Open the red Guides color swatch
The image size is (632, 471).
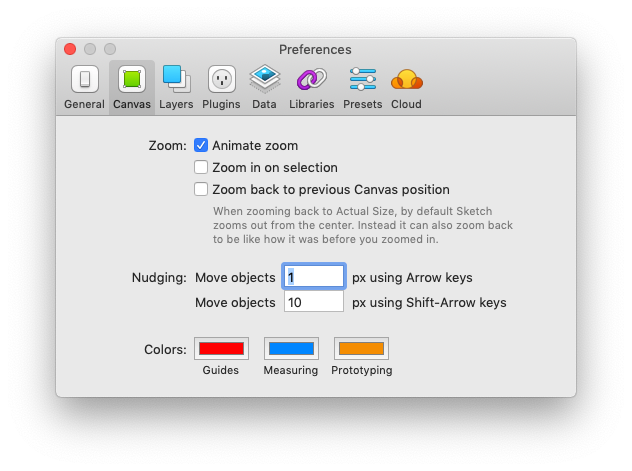point(221,349)
